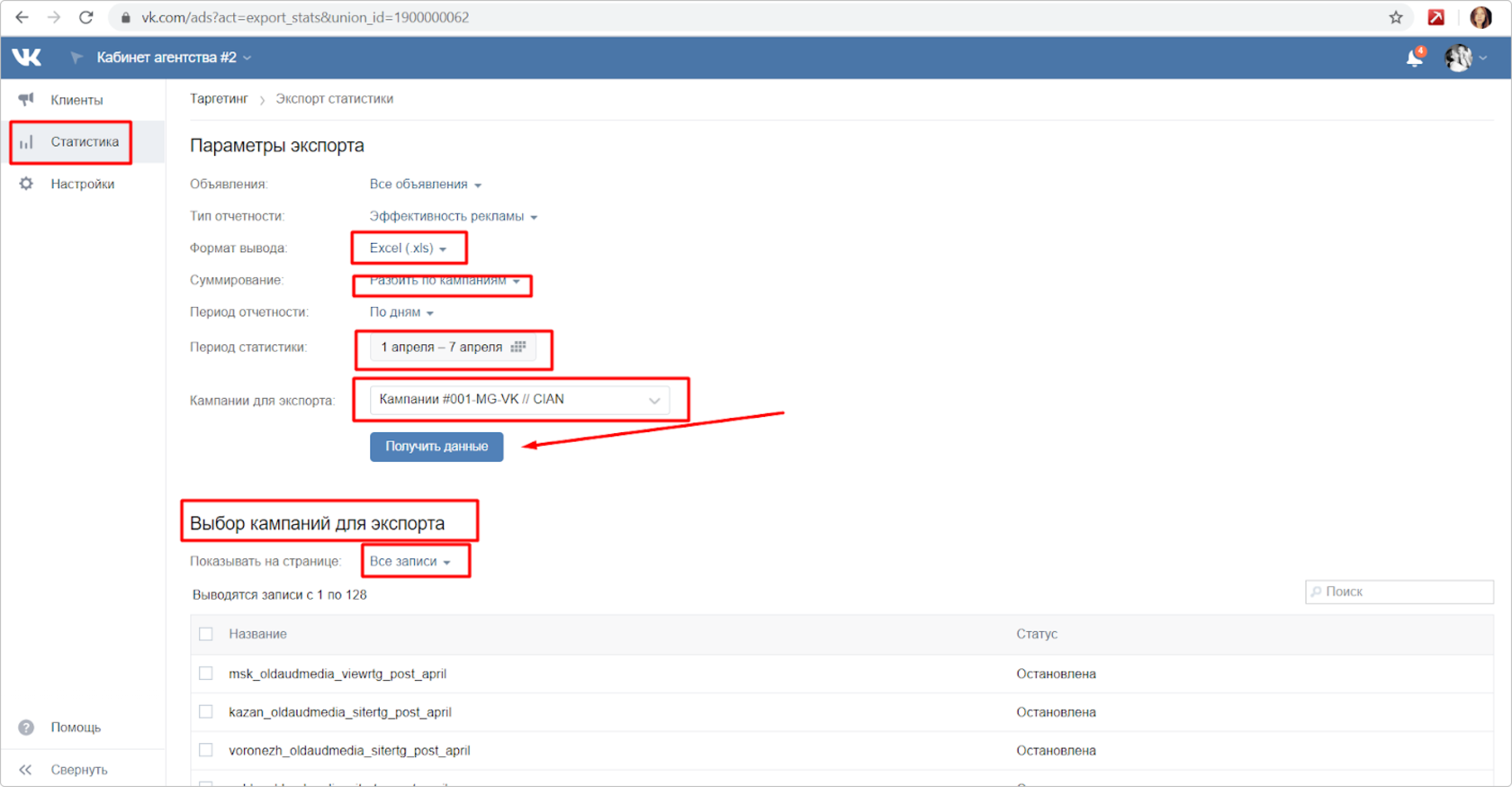
Task: Click Экспорт статистики breadcrumb
Action: click(x=335, y=99)
